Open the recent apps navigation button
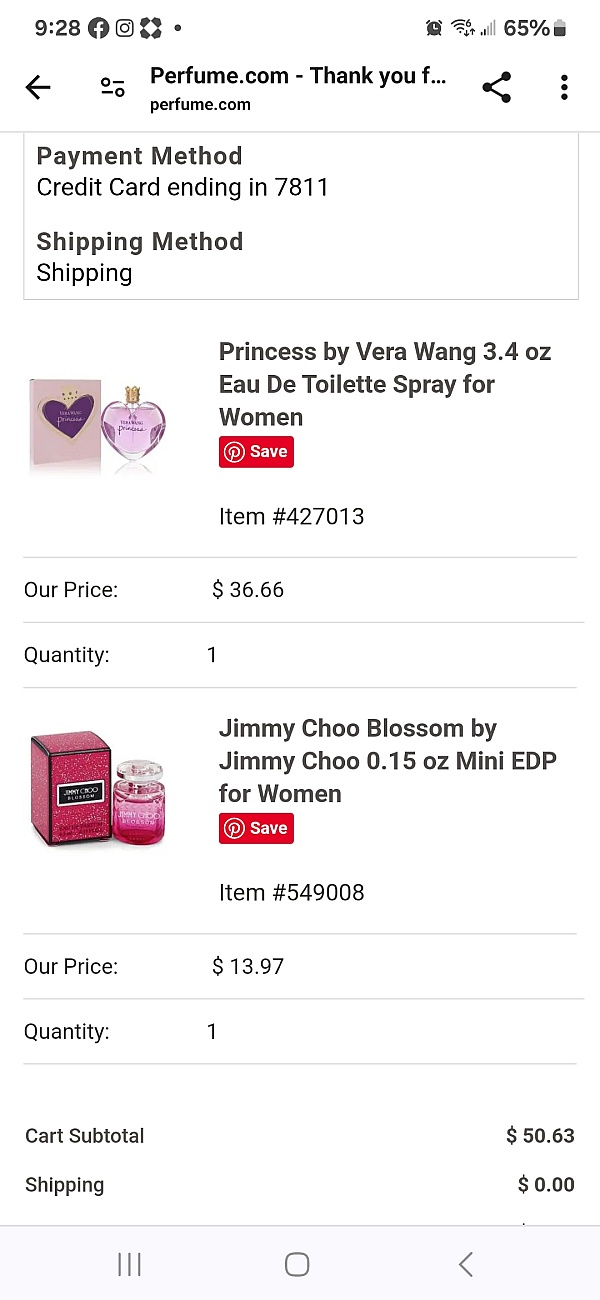The width and height of the screenshot is (600, 1300). [x=129, y=1263]
